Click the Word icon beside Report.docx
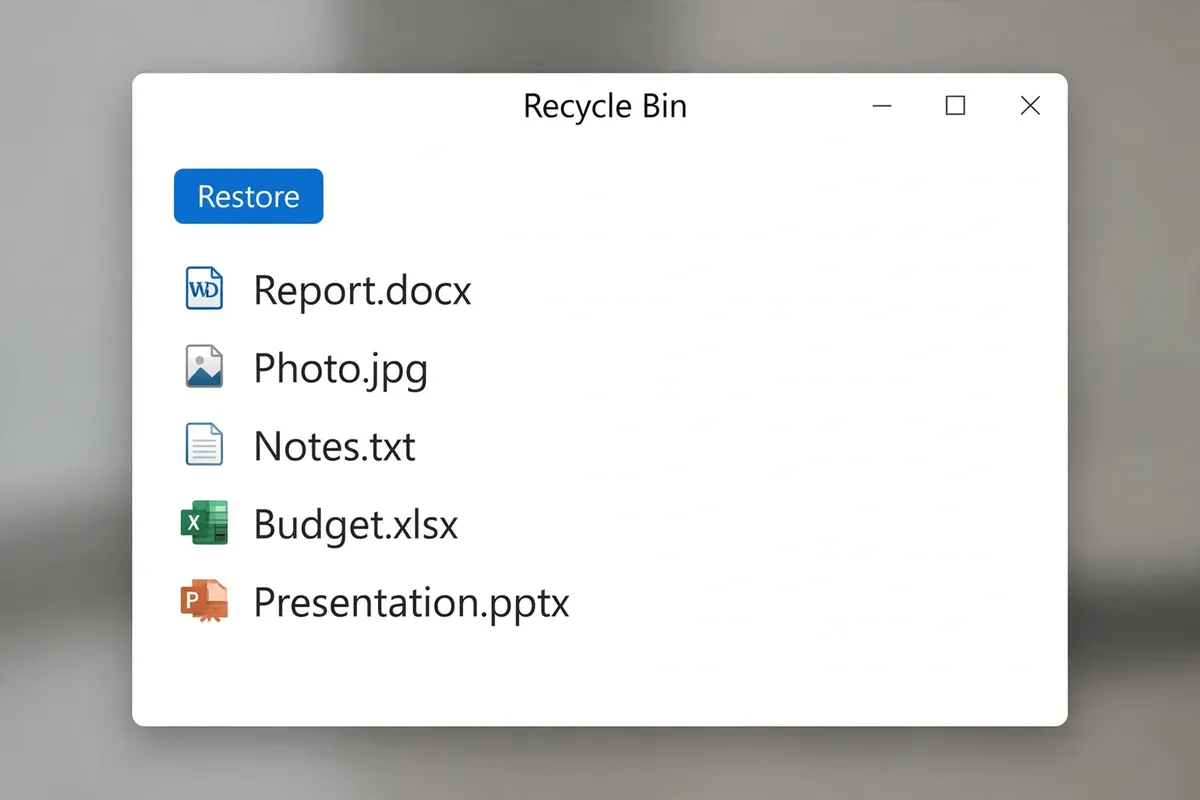The height and width of the screenshot is (800, 1200). tap(205, 289)
